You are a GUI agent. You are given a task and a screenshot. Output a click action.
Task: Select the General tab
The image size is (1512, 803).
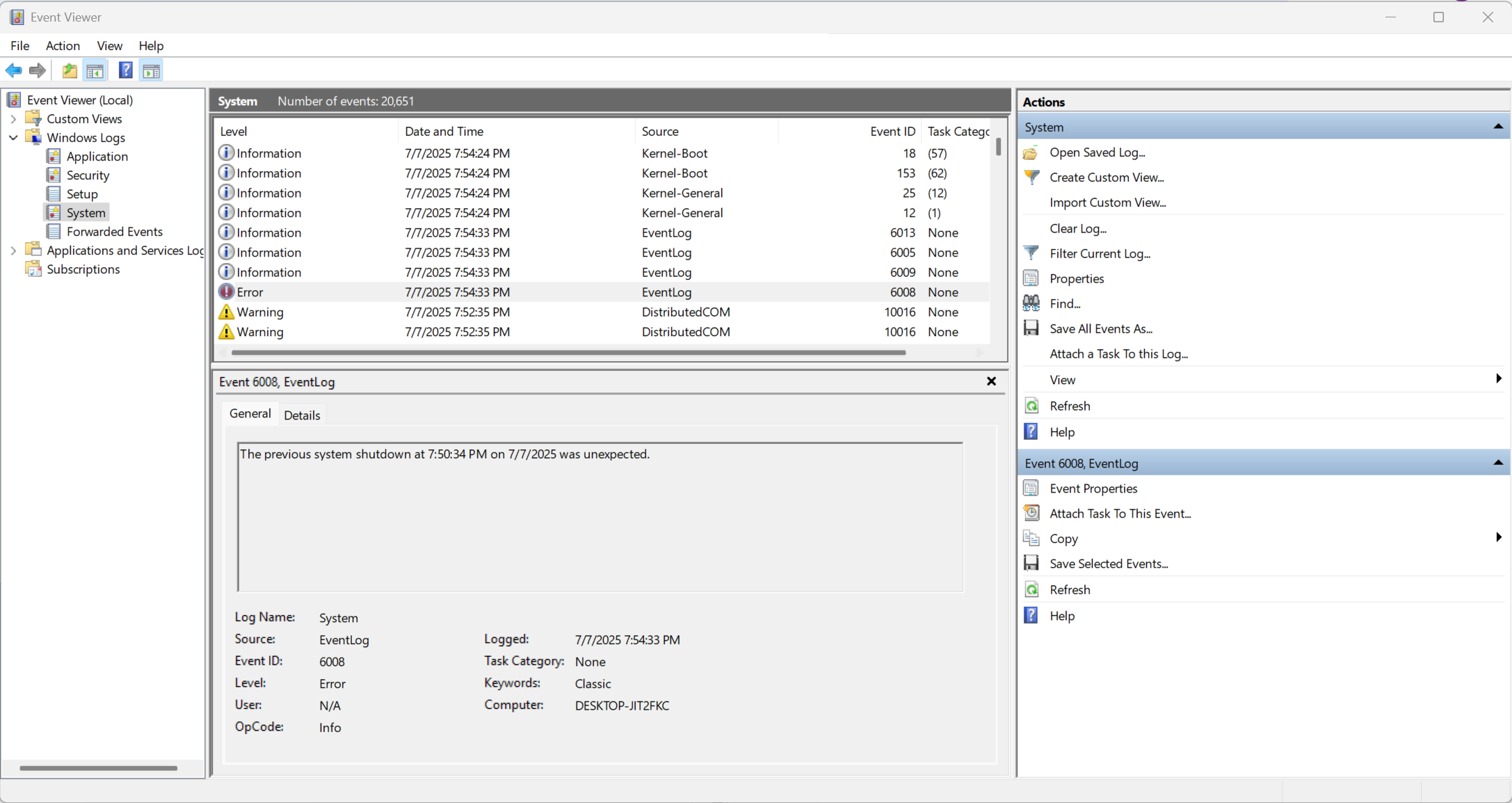250,413
